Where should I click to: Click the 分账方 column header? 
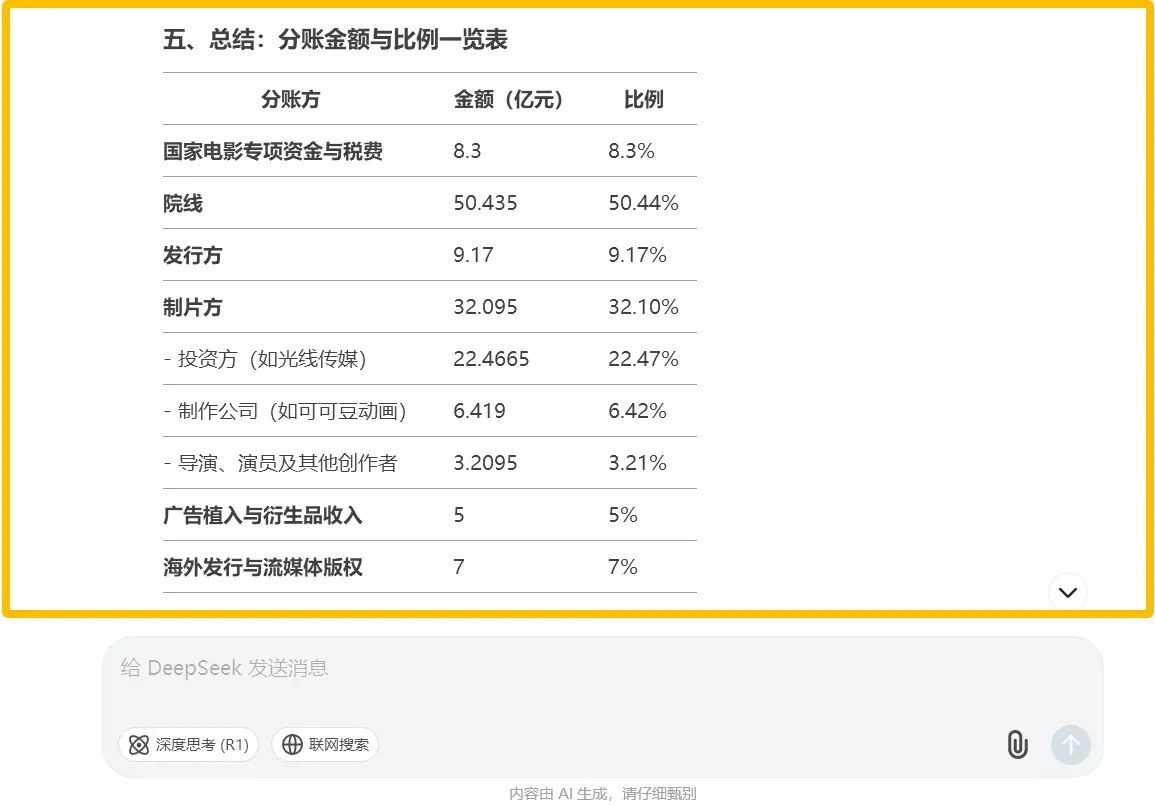290,99
